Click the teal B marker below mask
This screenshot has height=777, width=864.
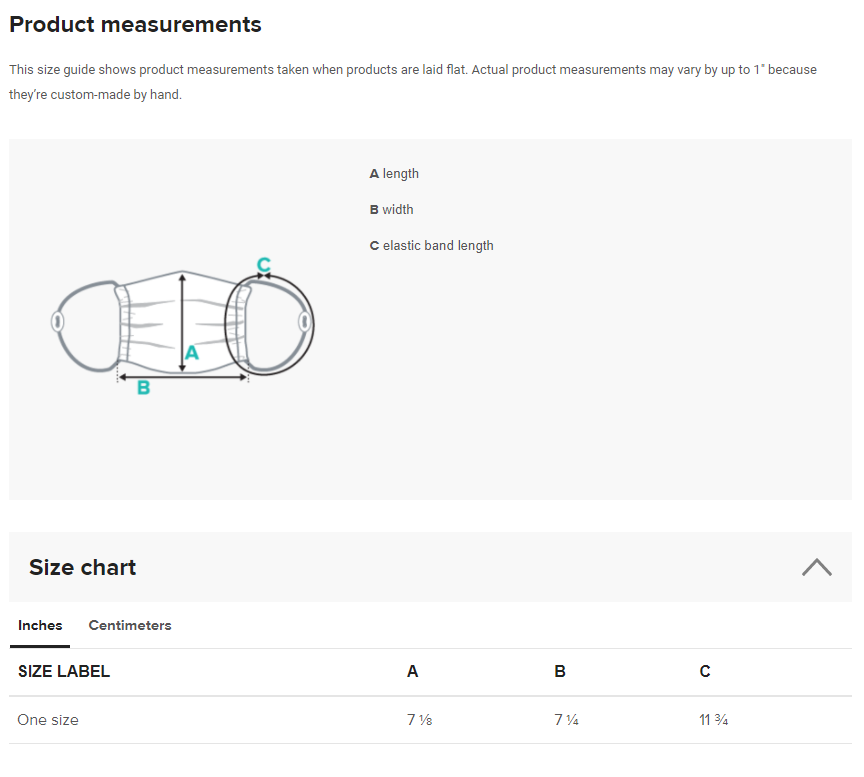click(x=143, y=387)
